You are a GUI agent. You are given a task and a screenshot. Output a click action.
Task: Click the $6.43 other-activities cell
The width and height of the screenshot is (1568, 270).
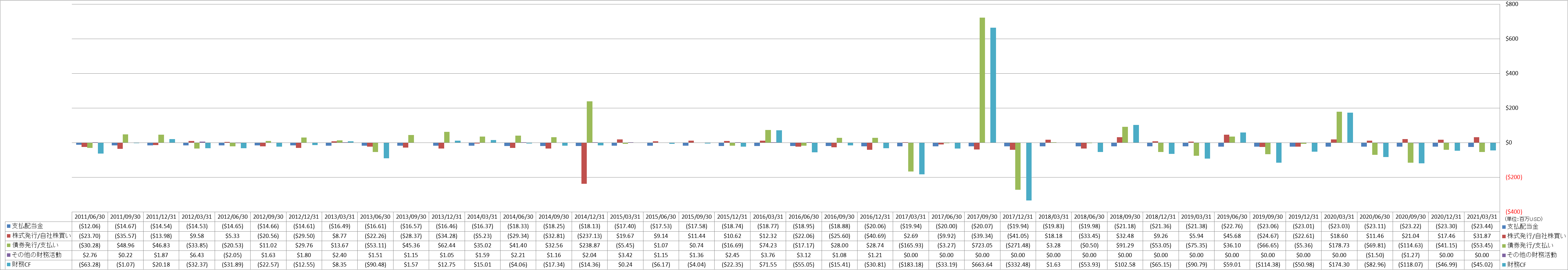tap(197, 256)
